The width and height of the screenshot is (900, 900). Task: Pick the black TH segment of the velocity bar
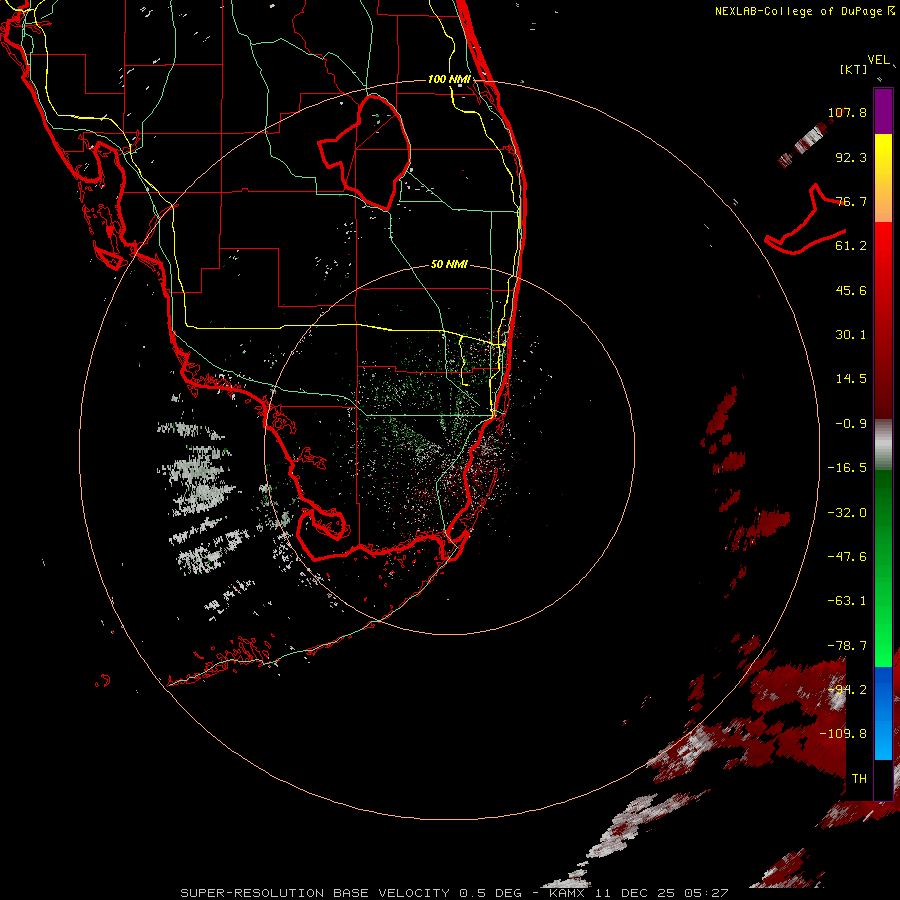pyautogui.click(x=883, y=779)
